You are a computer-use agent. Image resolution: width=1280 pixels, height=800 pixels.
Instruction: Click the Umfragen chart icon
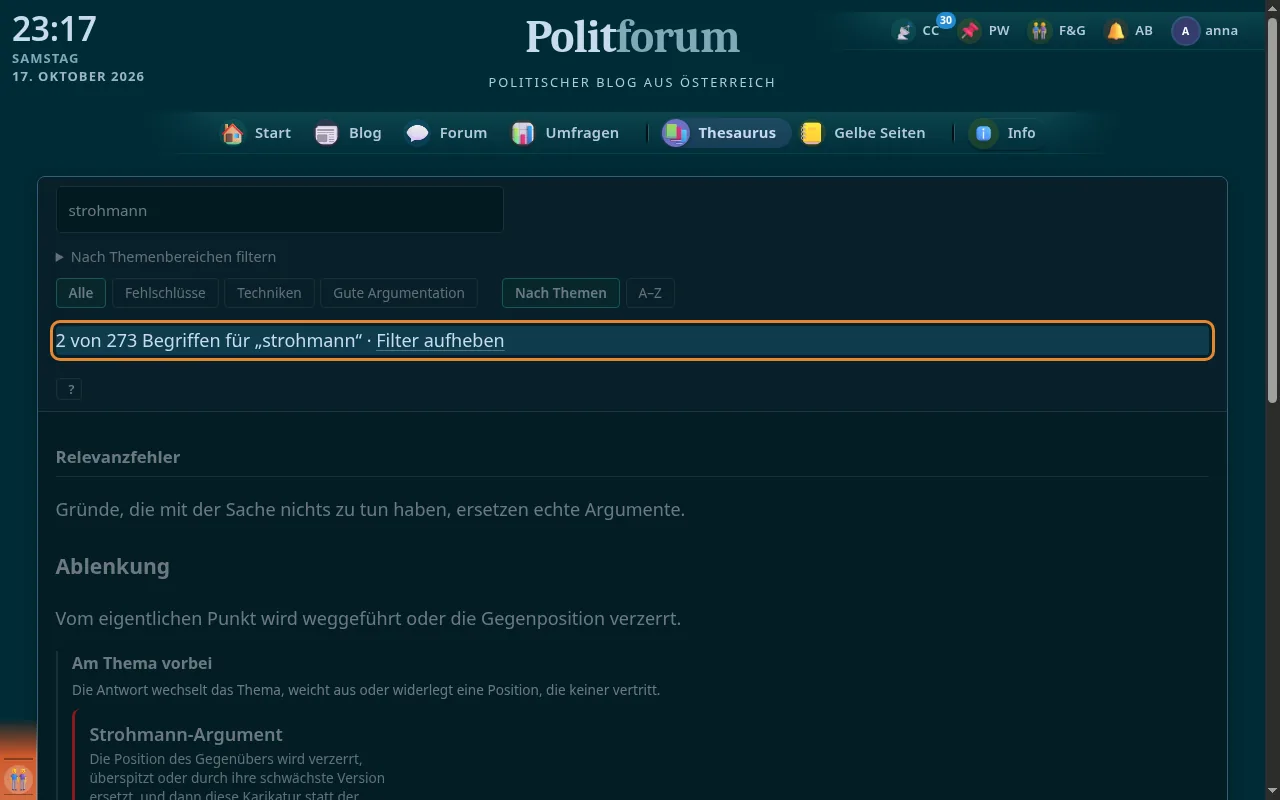(x=523, y=133)
